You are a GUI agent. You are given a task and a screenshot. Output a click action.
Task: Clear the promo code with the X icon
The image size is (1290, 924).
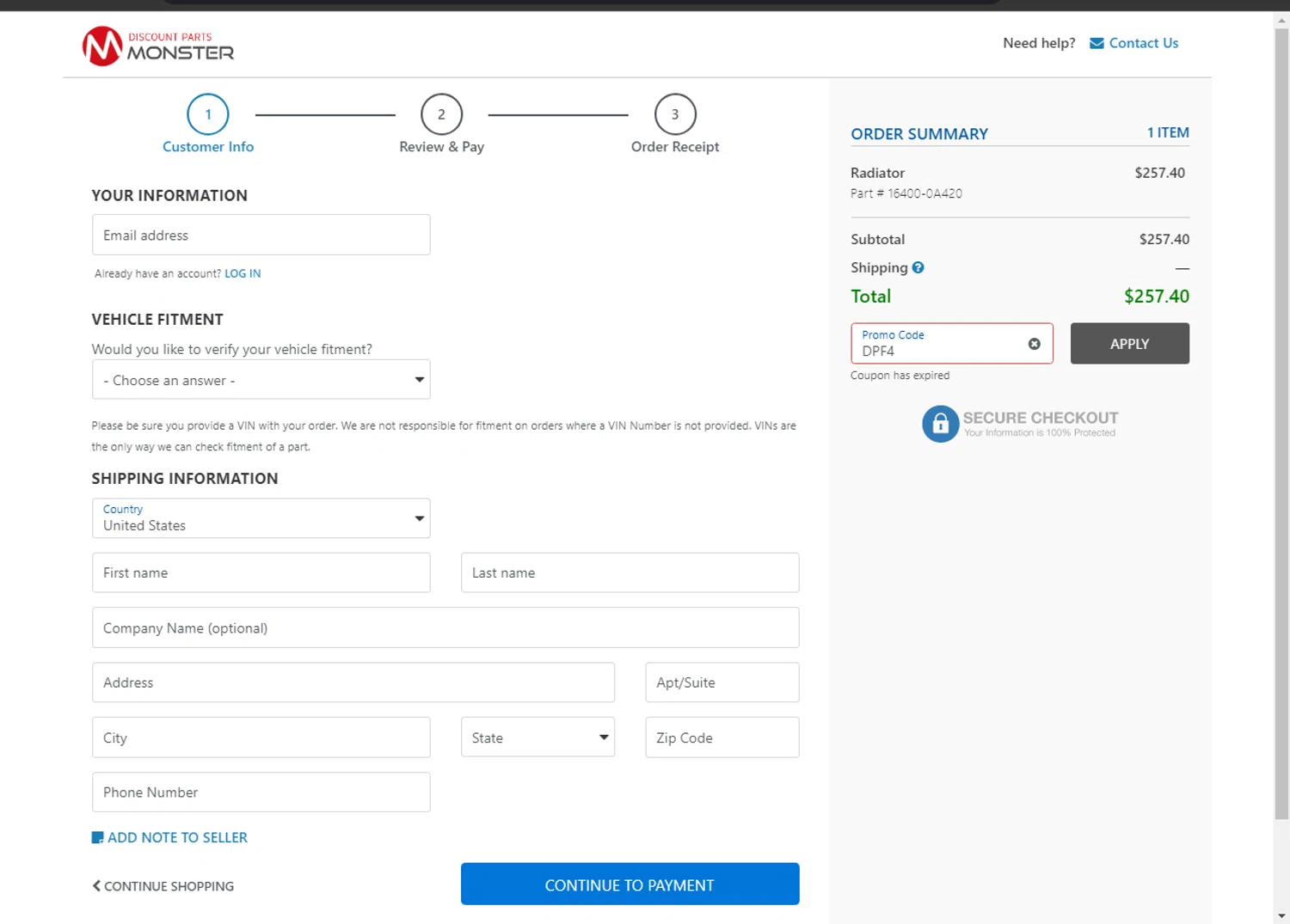tap(1034, 344)
